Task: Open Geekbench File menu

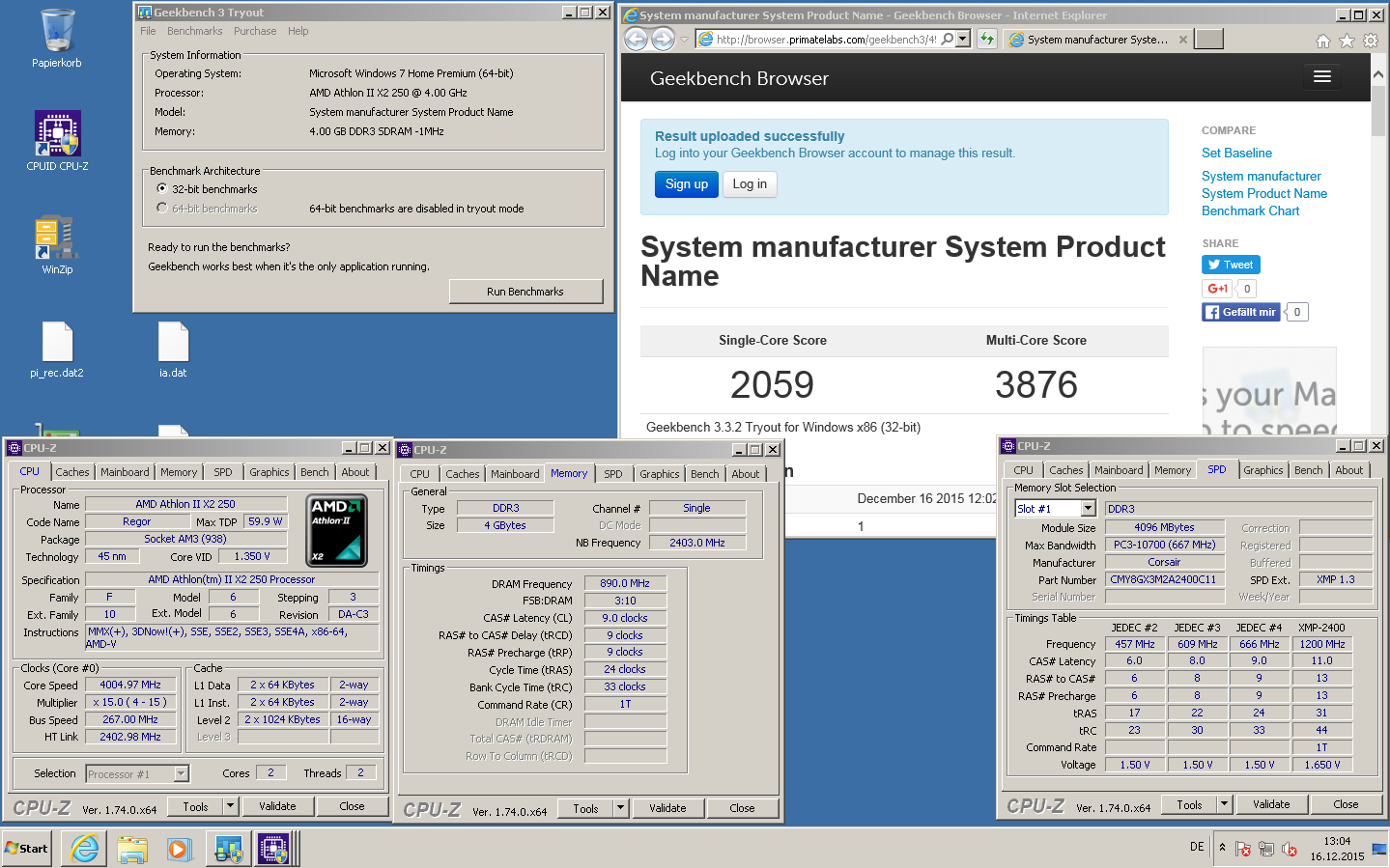Action: (x=148, y=31)
